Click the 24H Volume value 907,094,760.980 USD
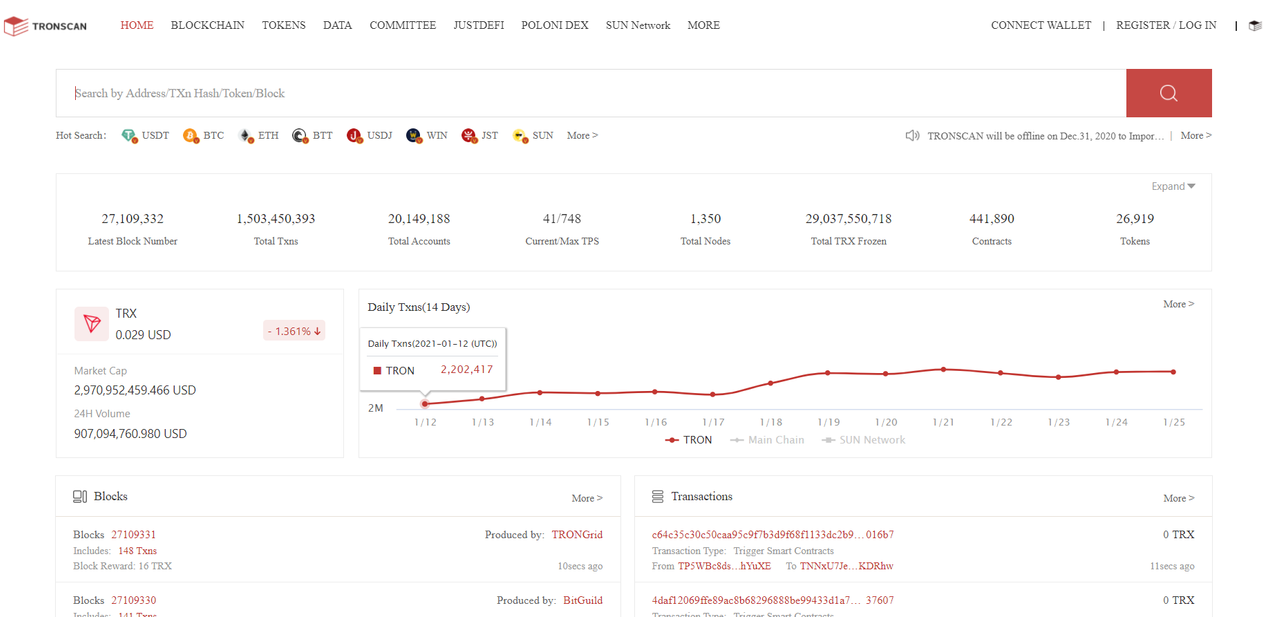1280x617 pixels. [x=131, y=434]
